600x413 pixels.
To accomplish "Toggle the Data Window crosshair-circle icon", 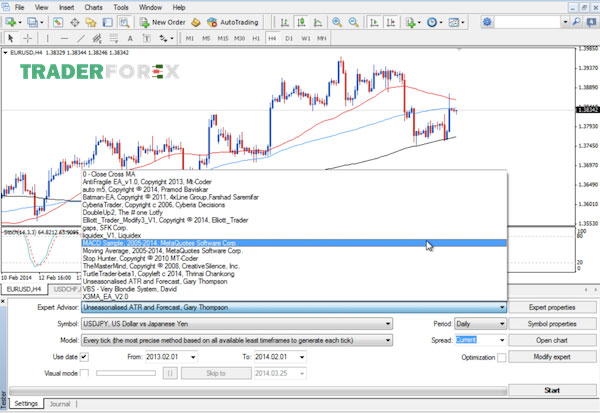I will click(75, 23).
